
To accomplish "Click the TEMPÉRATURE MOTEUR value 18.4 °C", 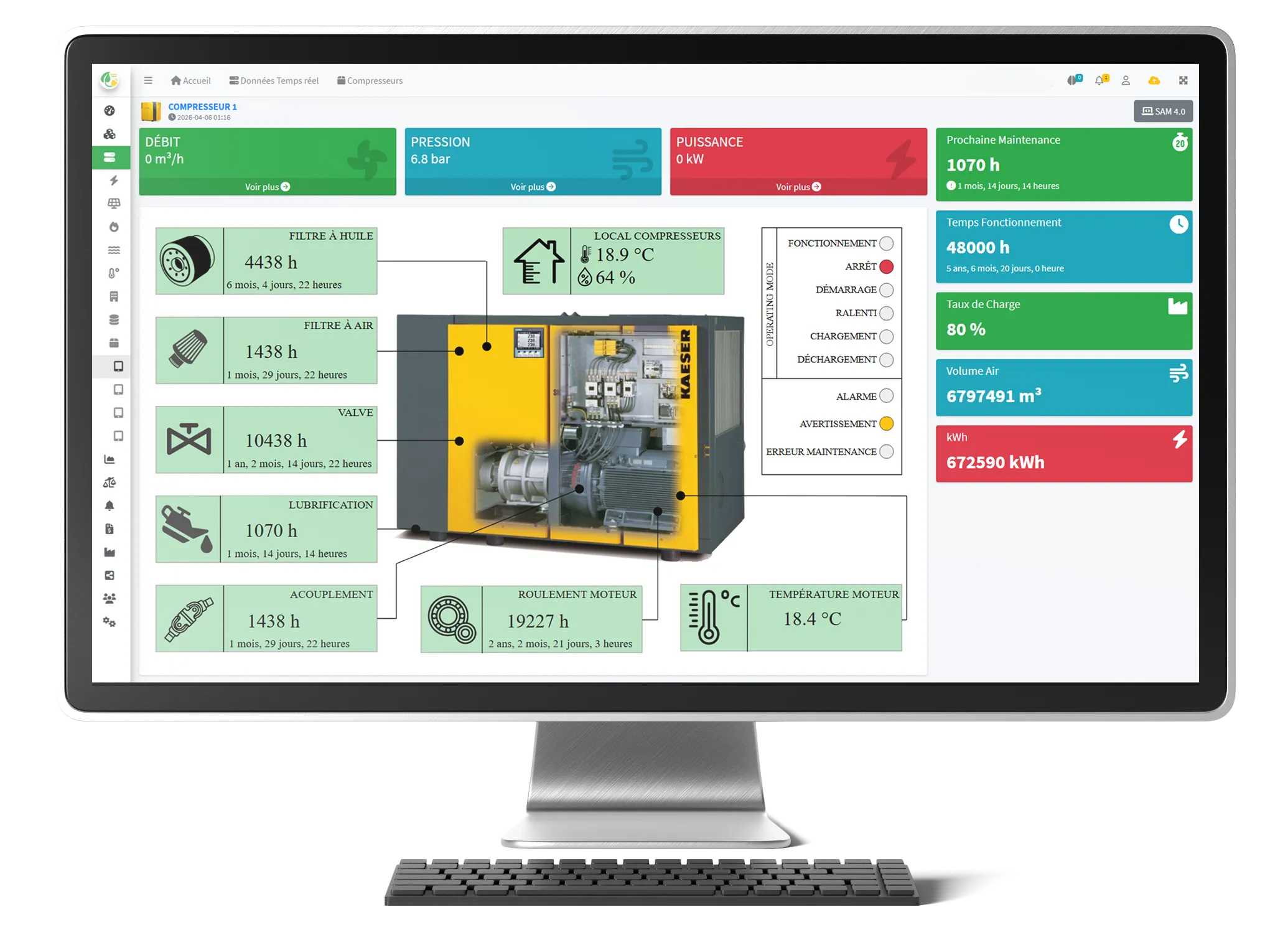I will pyautogui.click(x=812, y=619).
